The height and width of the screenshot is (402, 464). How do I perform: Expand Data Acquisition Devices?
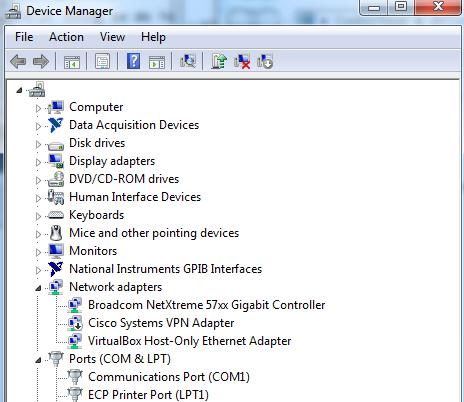(x=38, y=126)
